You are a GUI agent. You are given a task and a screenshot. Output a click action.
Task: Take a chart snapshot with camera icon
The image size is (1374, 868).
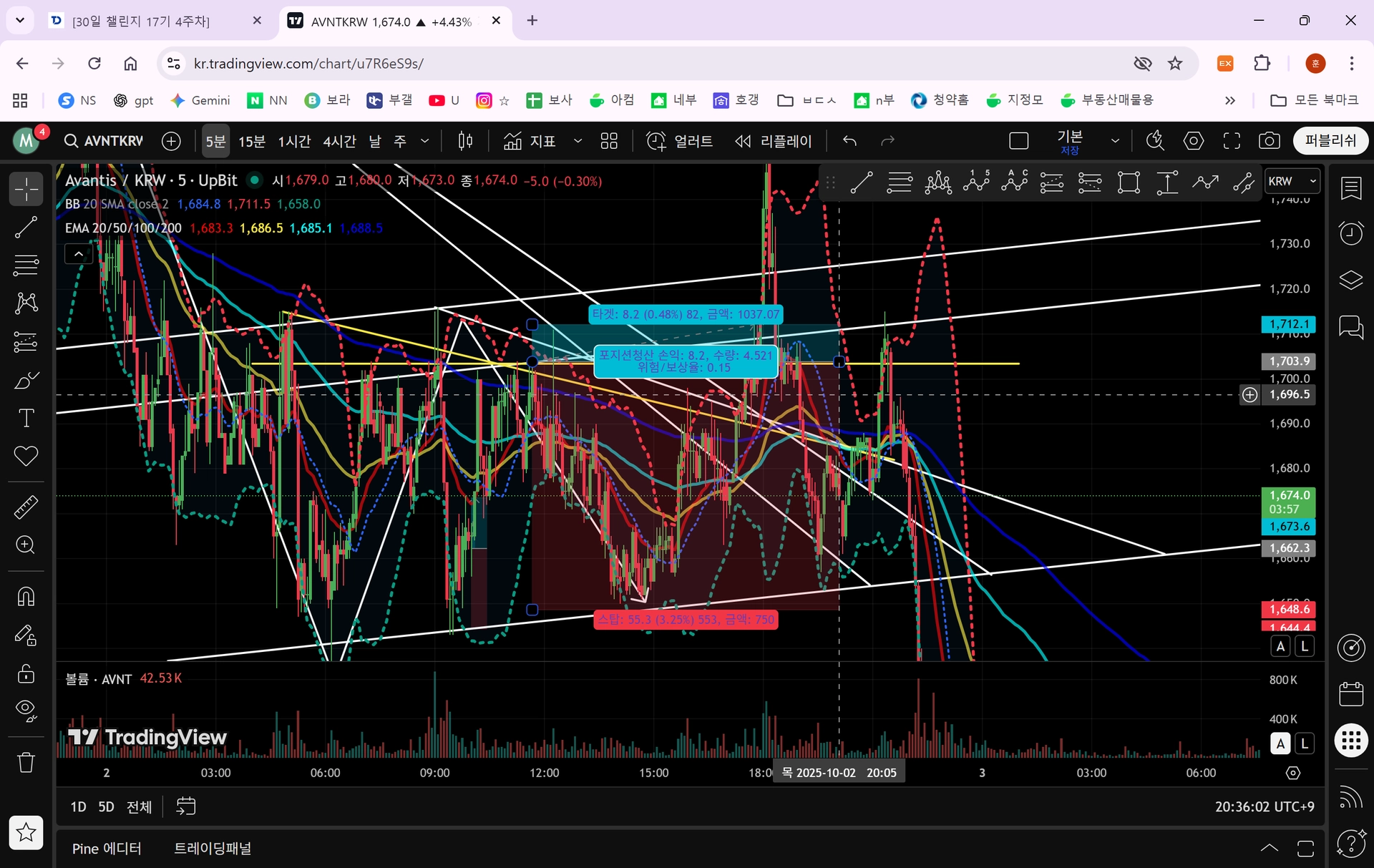point(1269,141)
